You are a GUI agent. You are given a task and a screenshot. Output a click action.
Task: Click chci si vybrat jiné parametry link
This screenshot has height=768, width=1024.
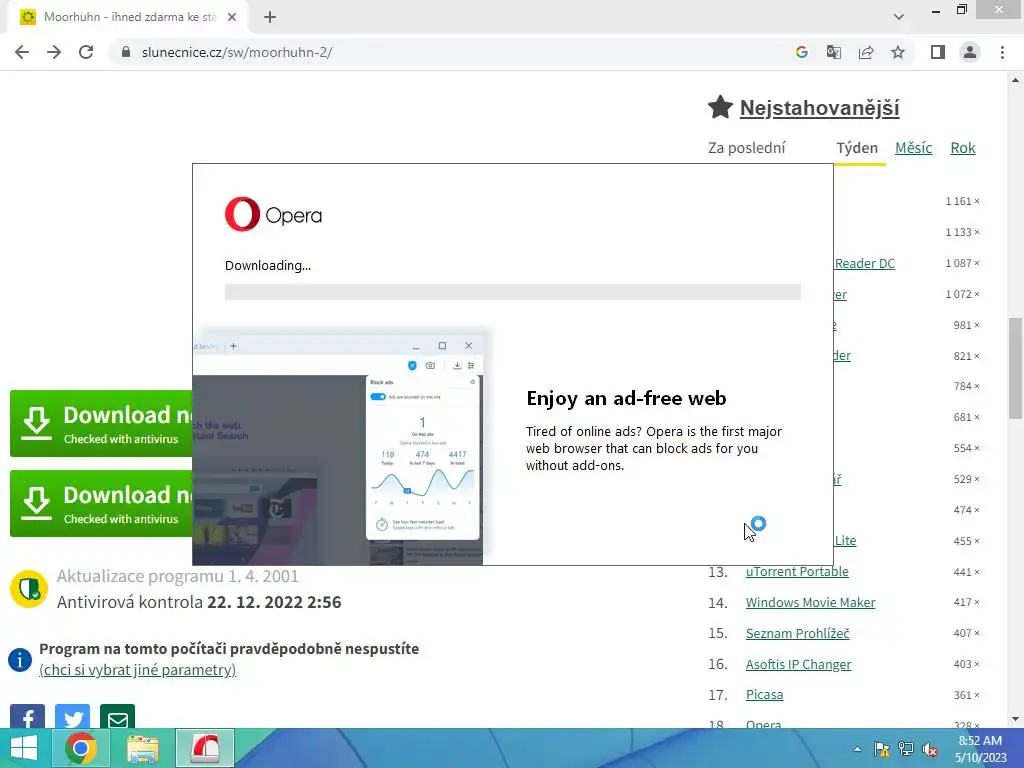coord(137,670)
